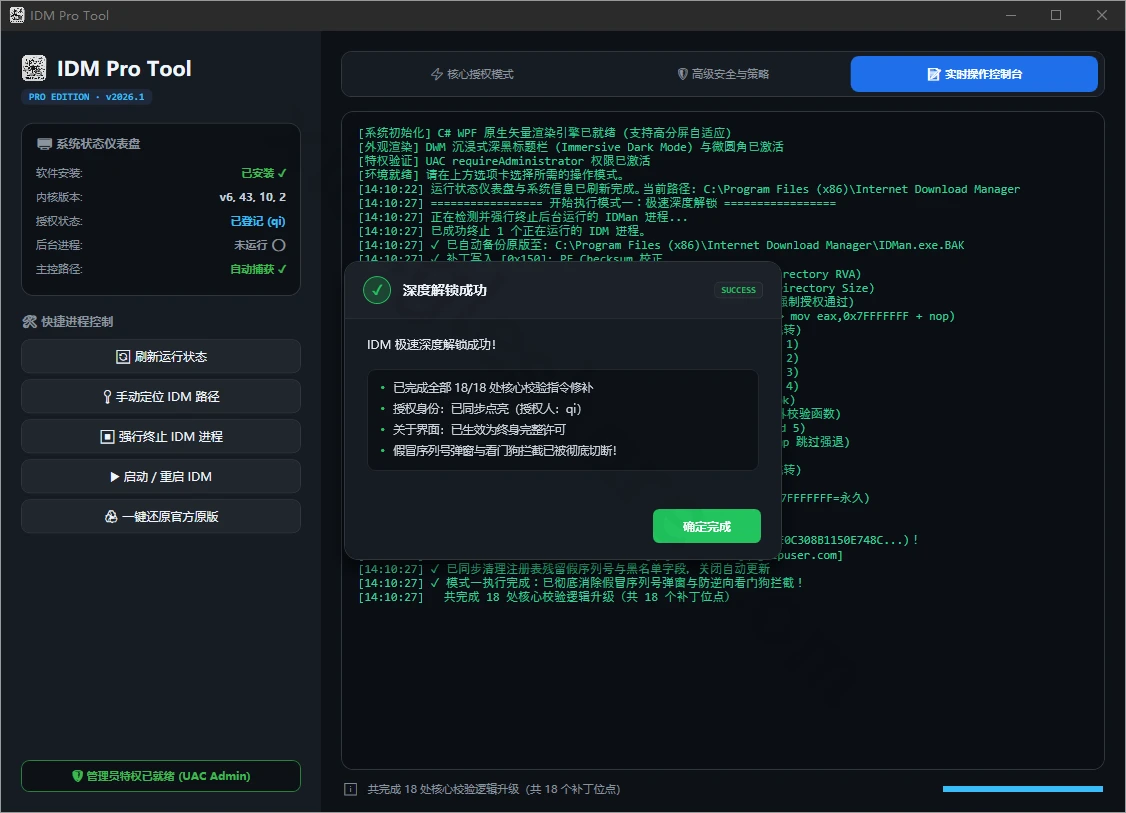Screen dimensions: 1126x813
Task: Click the log line starting with [外观渲染]
Action: pos(571,147)
